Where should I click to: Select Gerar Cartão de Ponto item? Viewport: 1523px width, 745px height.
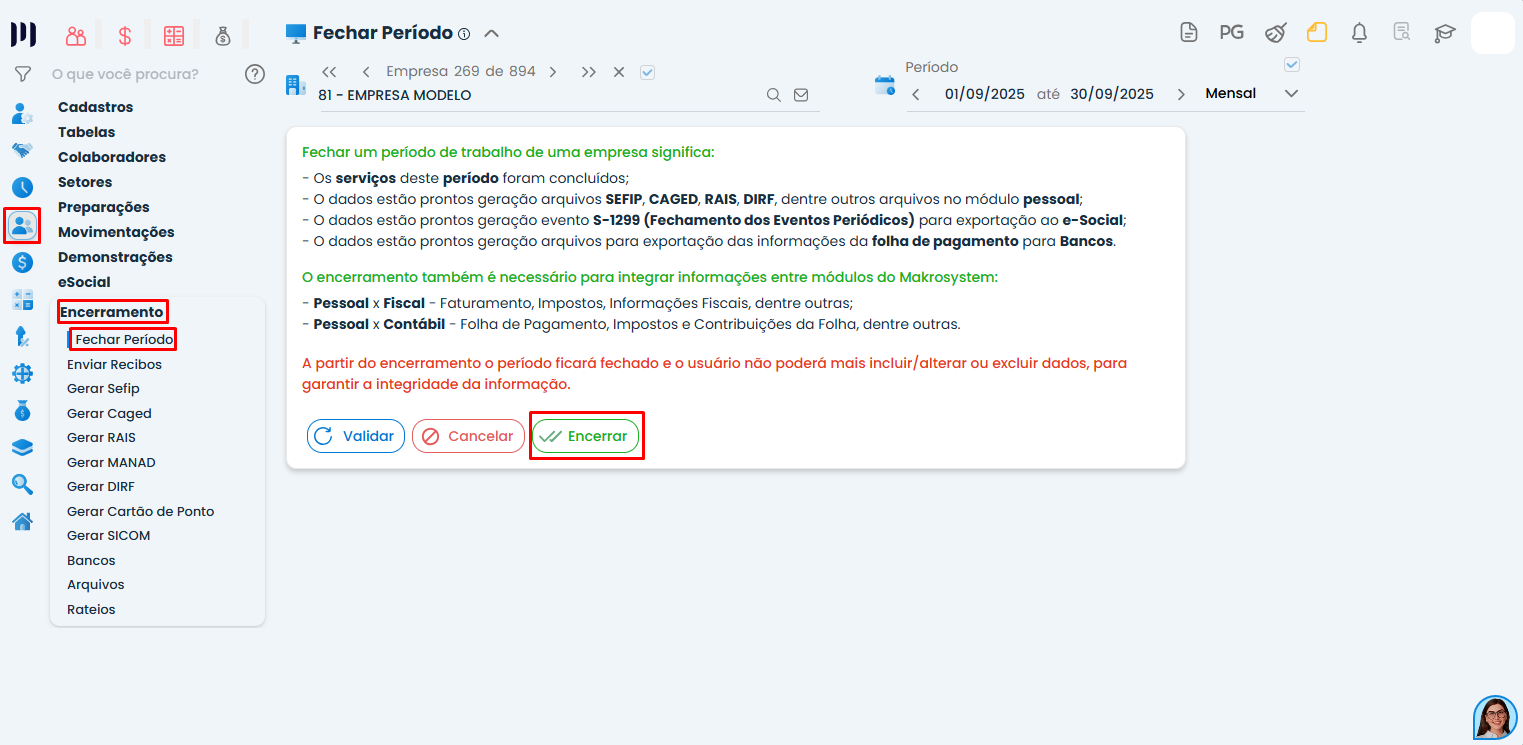[140, 511]
